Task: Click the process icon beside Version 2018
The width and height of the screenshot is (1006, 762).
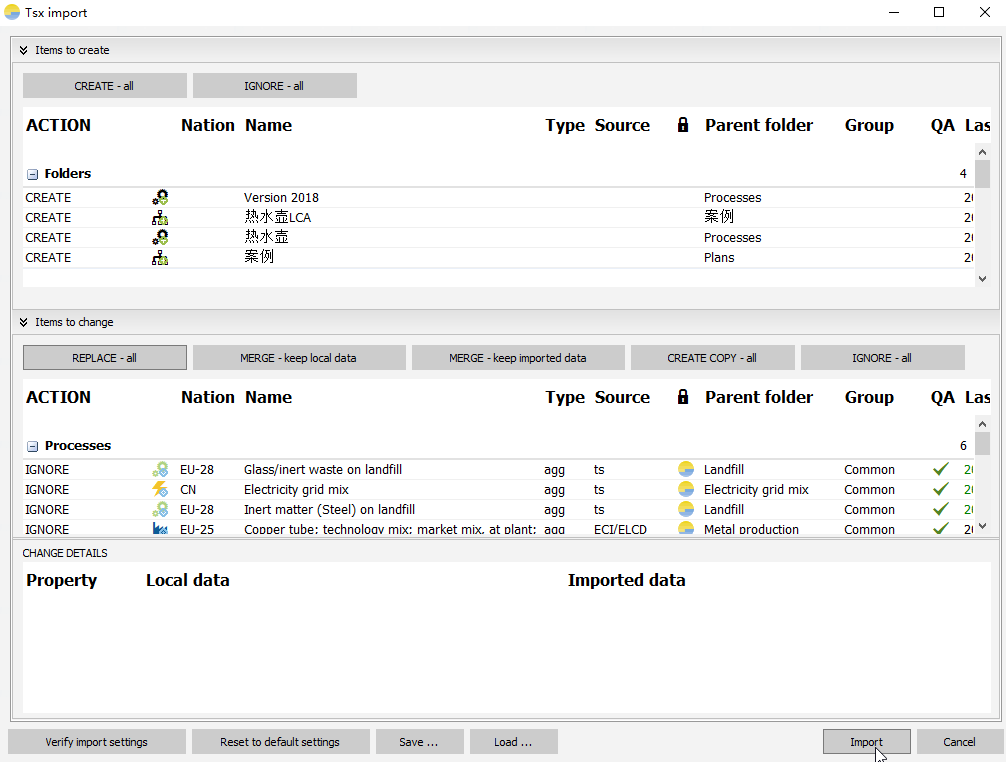Action: pyautogui.click(x=160, y=198)
